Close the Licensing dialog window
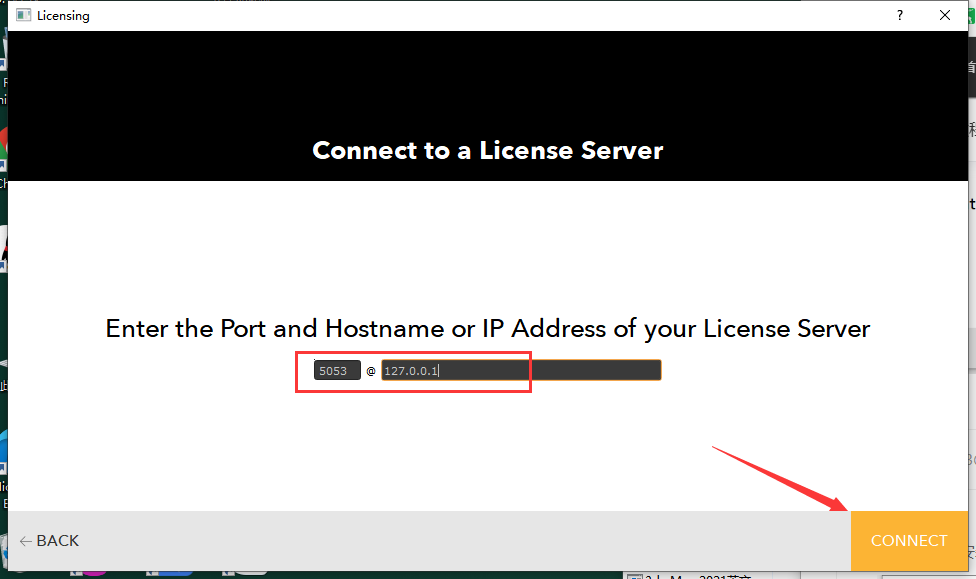Viewport: 976px width, 579px height. coord(945,15)
